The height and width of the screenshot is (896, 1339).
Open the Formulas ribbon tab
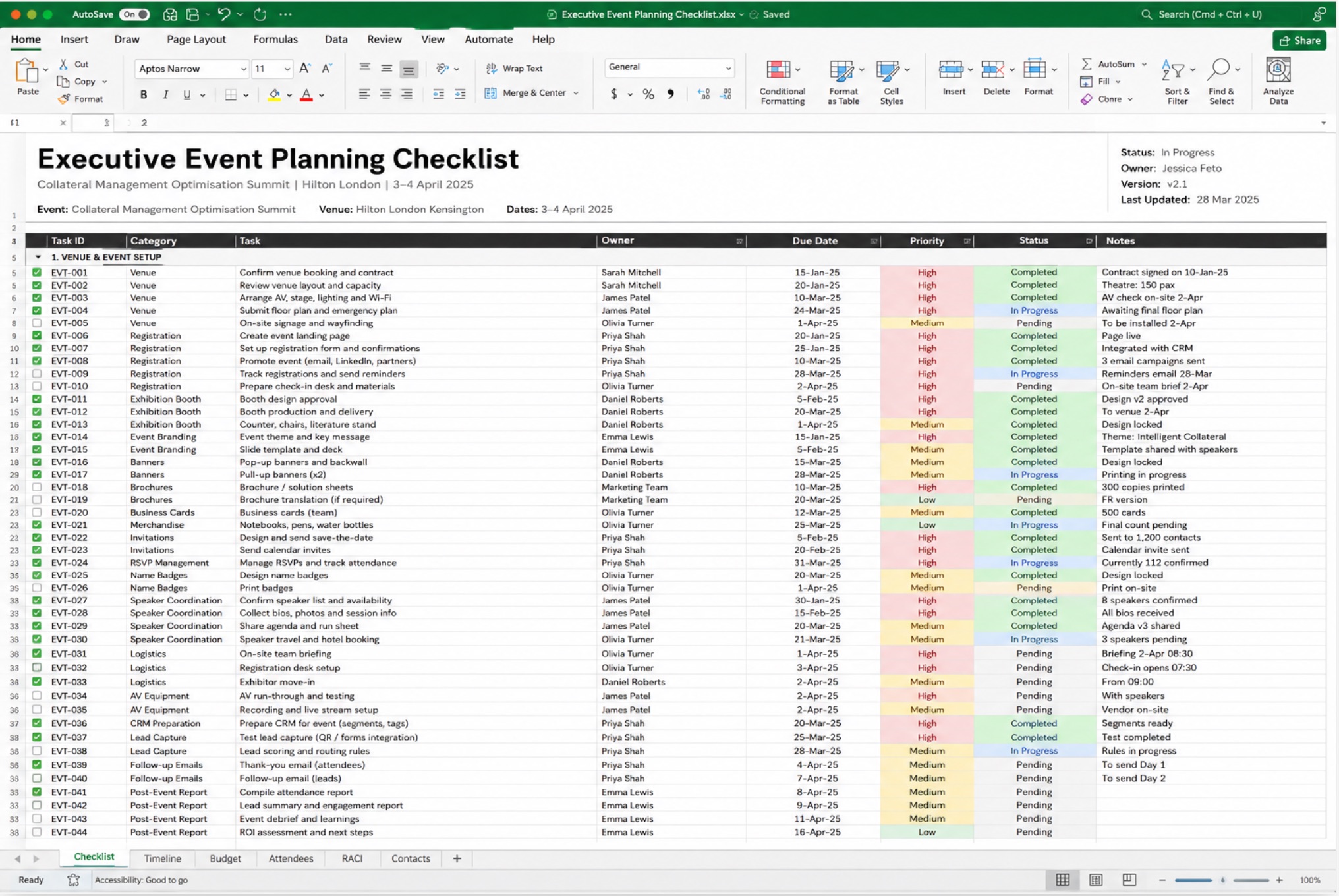pos(275,40)
